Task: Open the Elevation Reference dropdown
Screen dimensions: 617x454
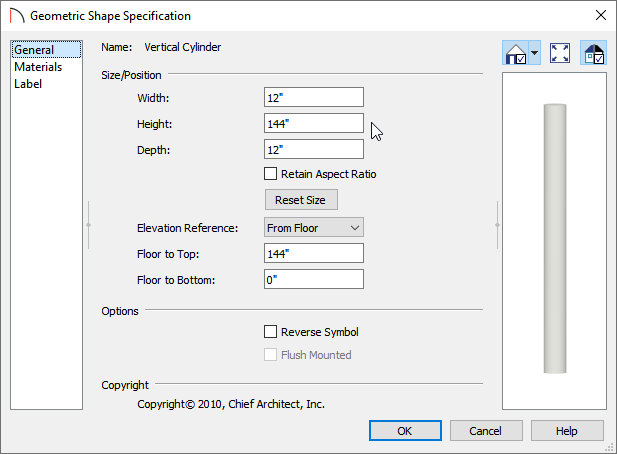Action: (314, 227)
